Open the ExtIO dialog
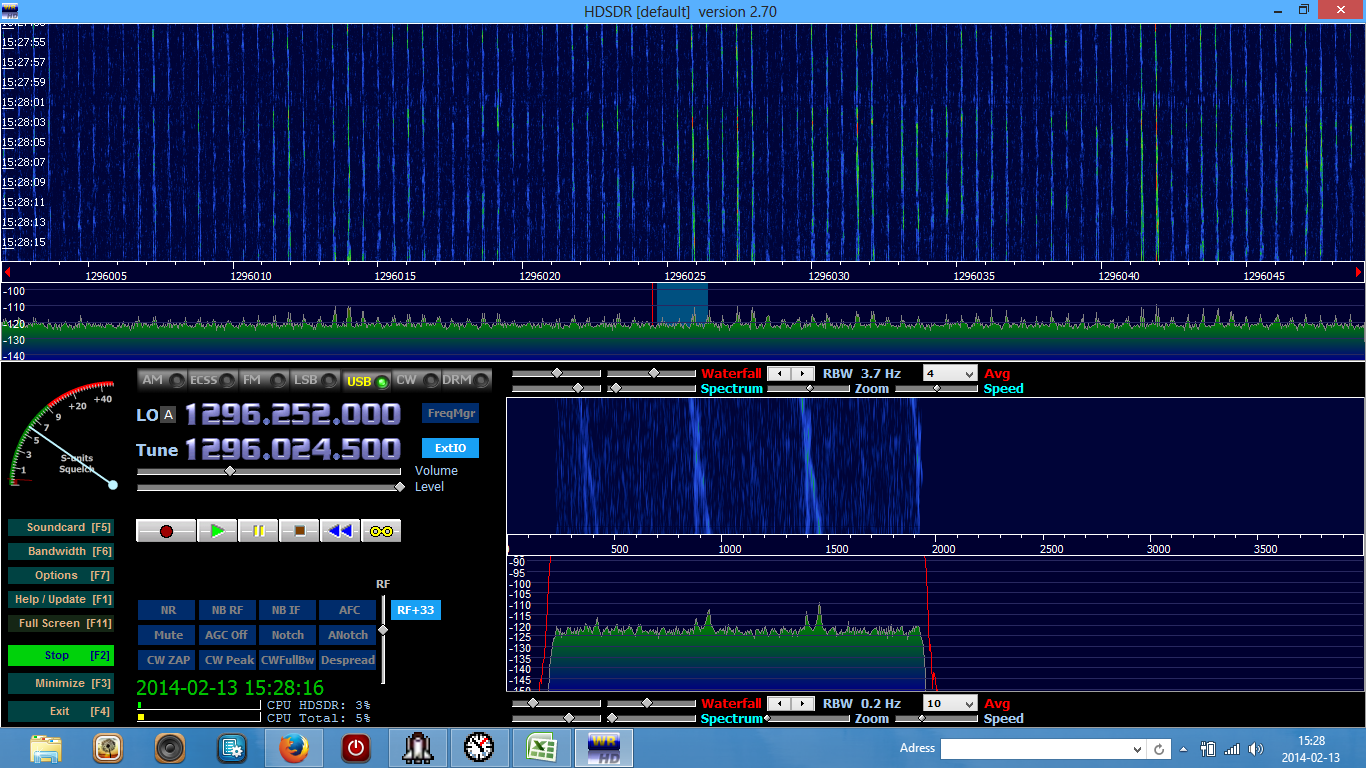This screenshot has height=768, width=1366. [451, 448]
